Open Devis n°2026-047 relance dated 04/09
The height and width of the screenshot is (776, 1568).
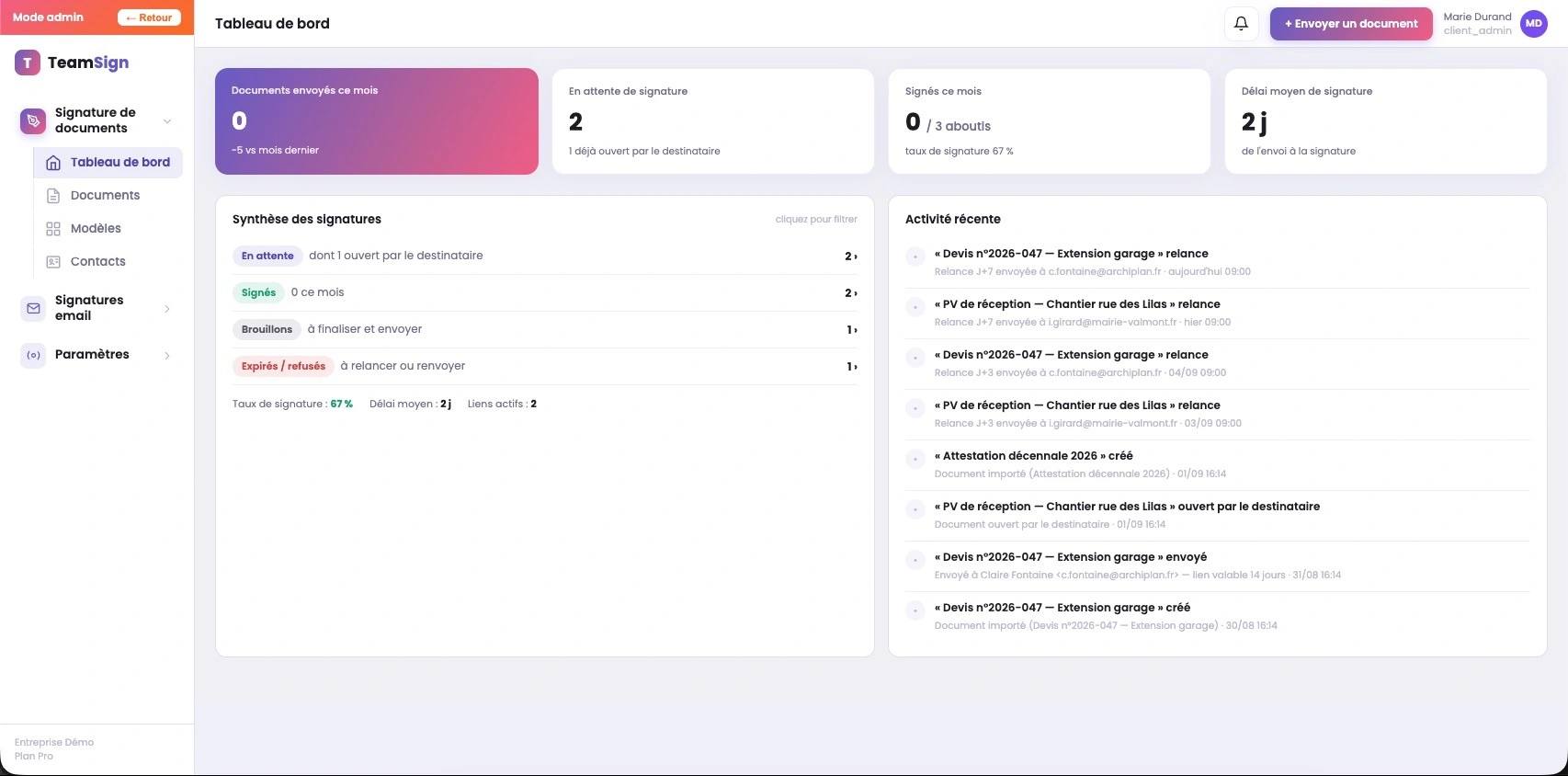pos(1217,364)
